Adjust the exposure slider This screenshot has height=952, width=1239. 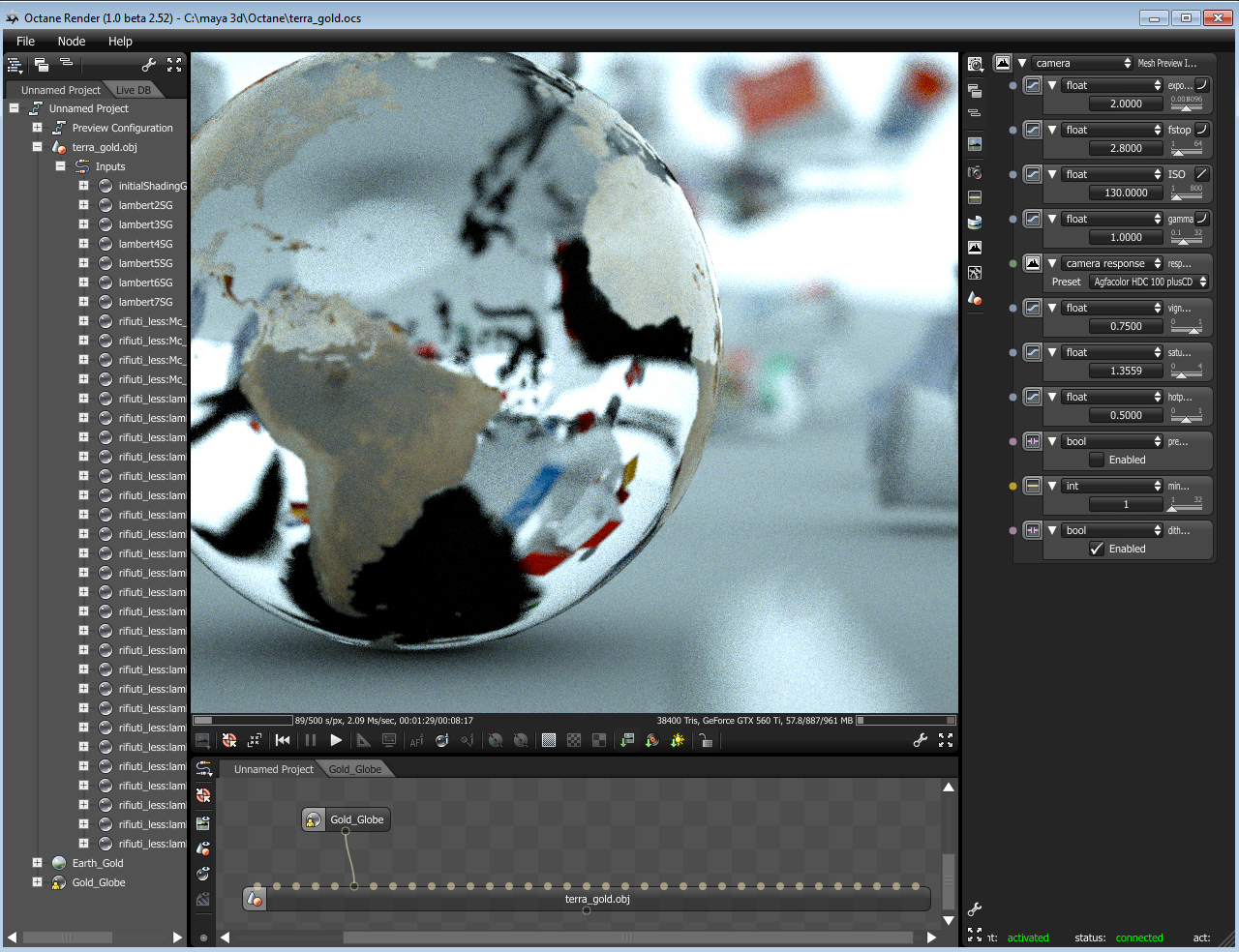tap(1187, 104)
